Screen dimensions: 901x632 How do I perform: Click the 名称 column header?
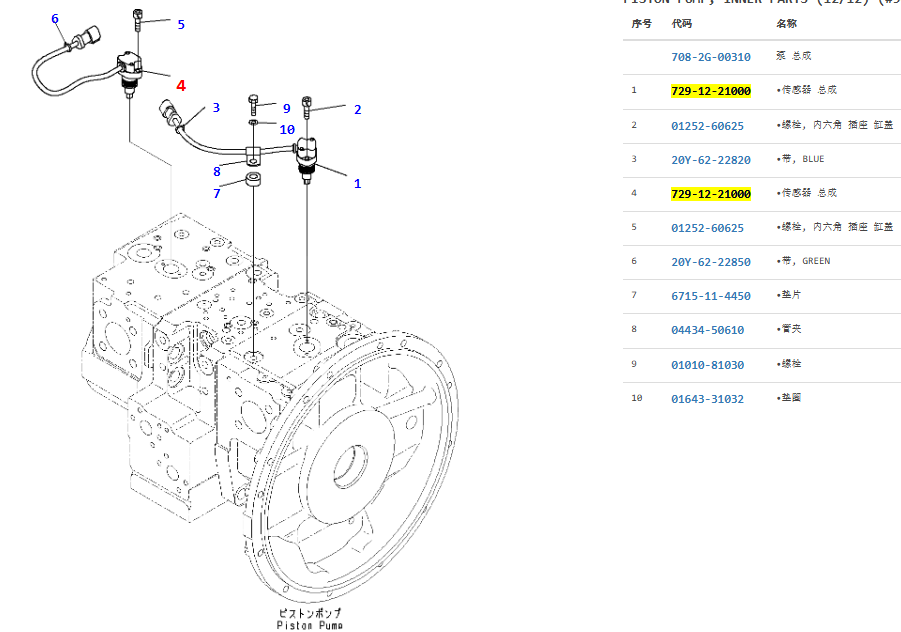[x=786, y=24]
